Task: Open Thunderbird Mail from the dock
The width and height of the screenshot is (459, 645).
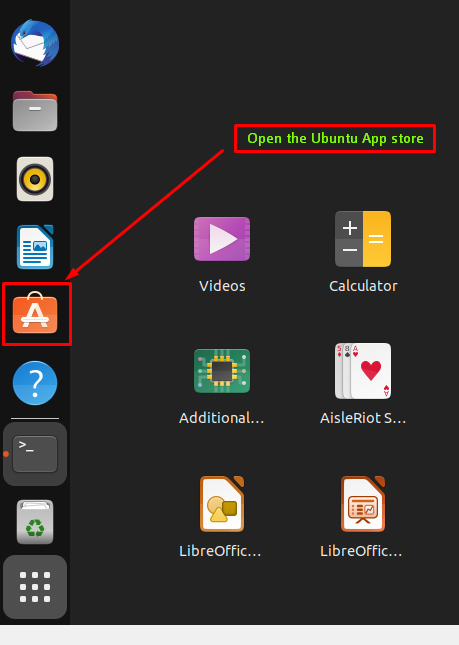Action: [35, 43]
